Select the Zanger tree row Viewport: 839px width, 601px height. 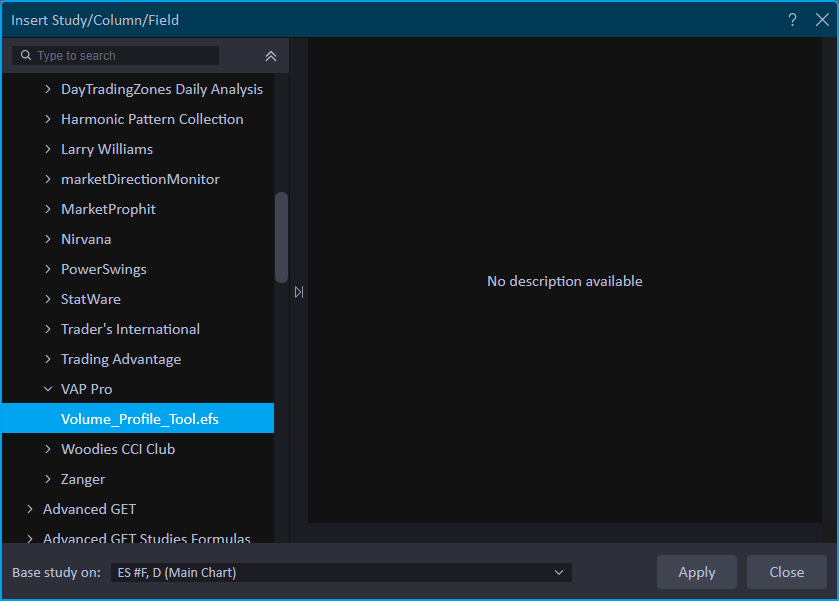click(138, 479)
